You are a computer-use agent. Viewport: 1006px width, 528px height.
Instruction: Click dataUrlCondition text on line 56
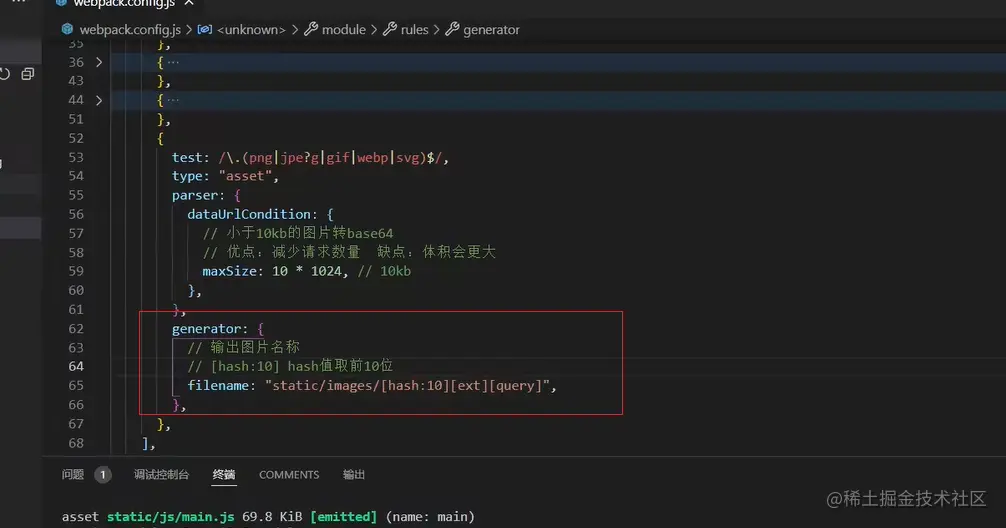click(249, 214)
